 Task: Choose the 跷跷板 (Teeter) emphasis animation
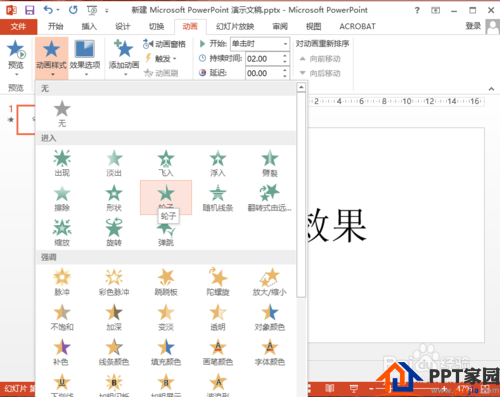tap(166, 282)
